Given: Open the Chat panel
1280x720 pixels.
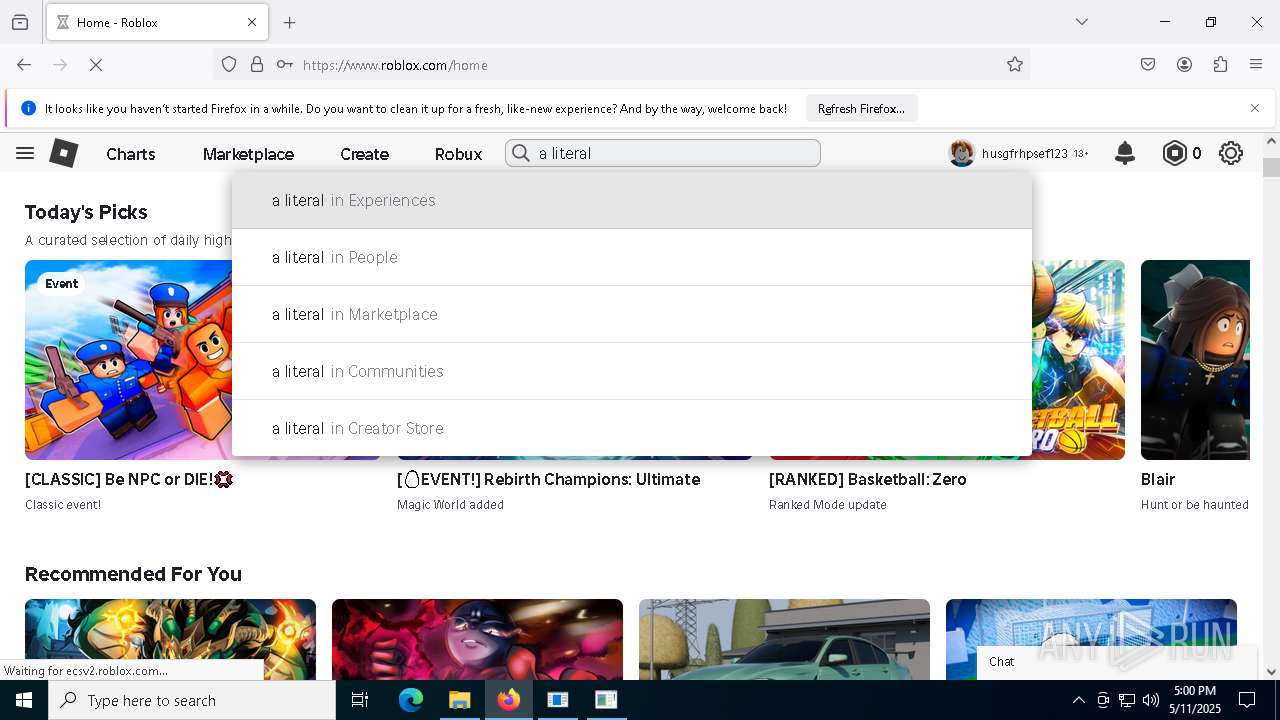Looking at the screenshot, I should (x=1116, y=662).
